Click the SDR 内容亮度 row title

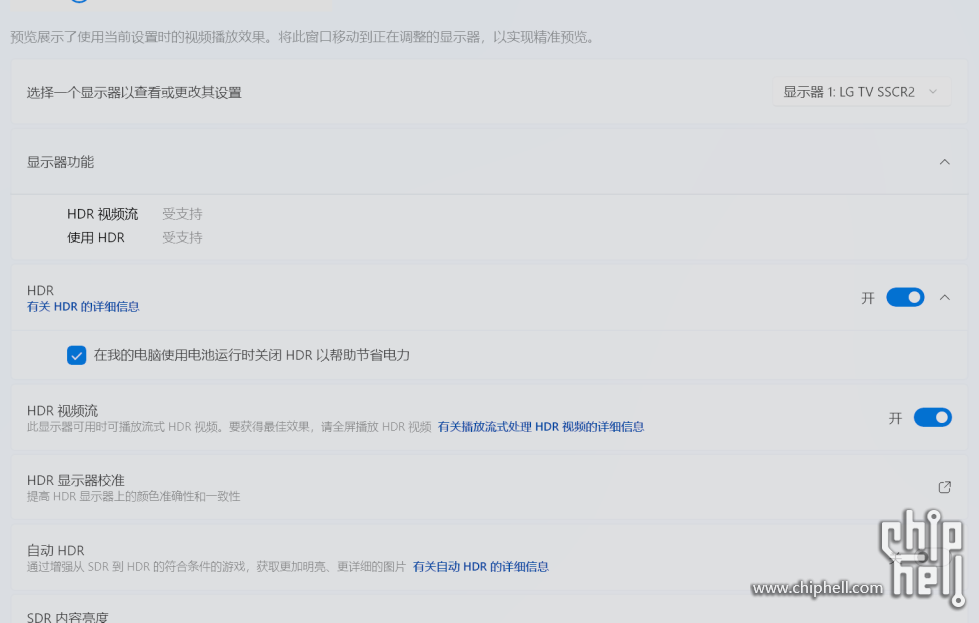67,617
